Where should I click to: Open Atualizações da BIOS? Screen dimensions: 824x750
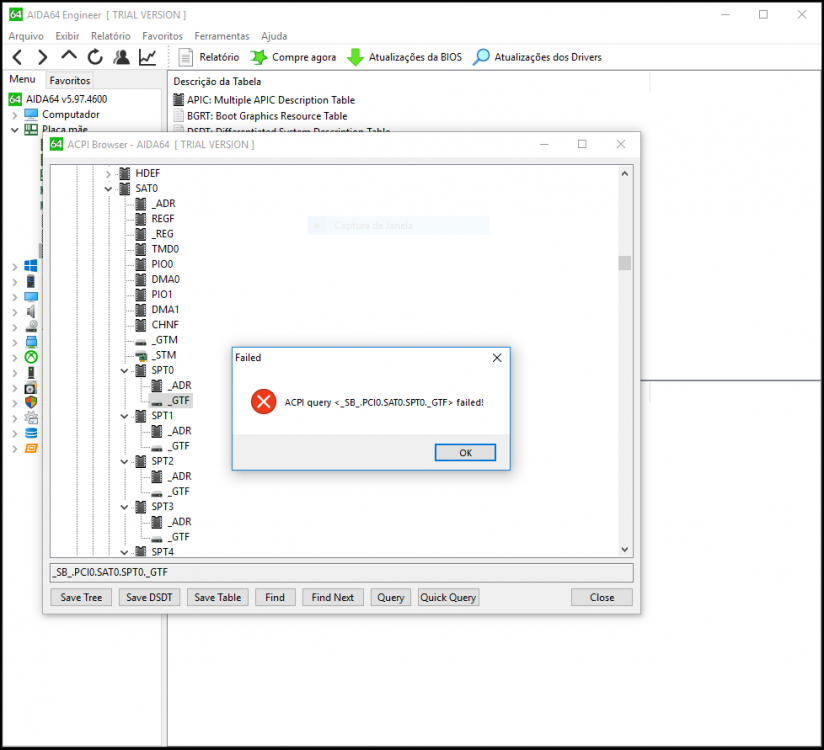coord(405,57)
